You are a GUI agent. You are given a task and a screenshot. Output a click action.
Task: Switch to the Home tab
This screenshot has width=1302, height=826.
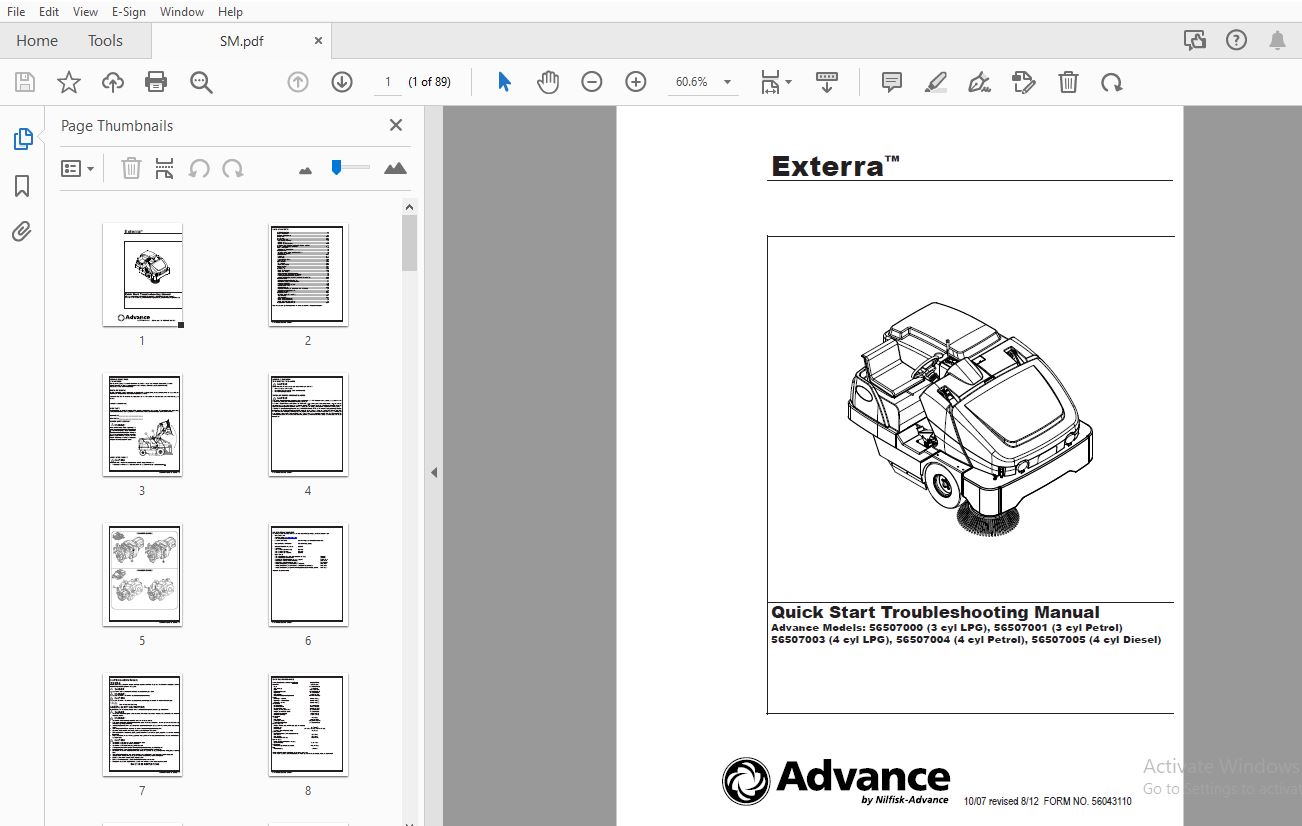(x=37, y=41)
